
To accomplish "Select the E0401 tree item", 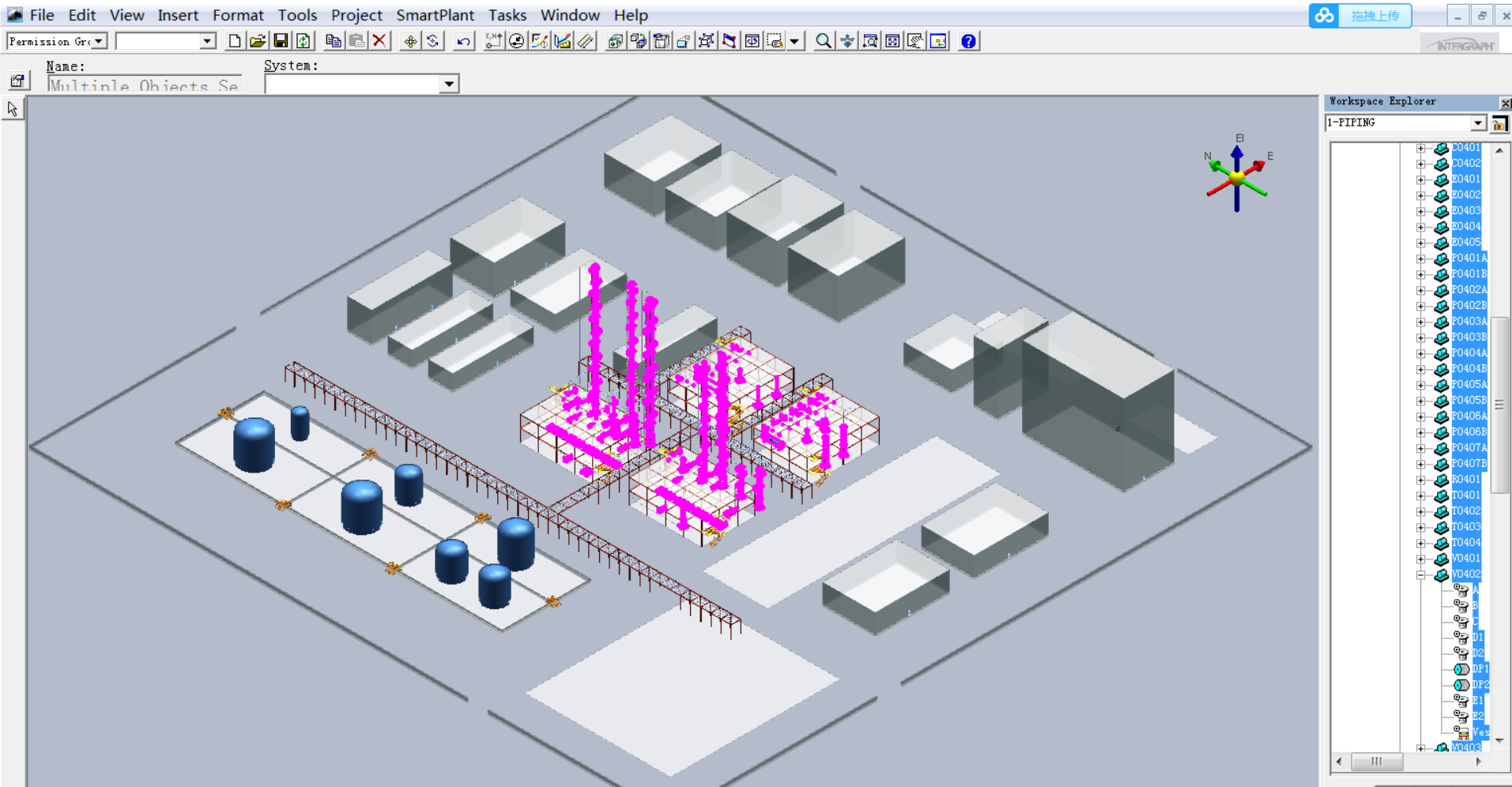I will (1465, 179).
